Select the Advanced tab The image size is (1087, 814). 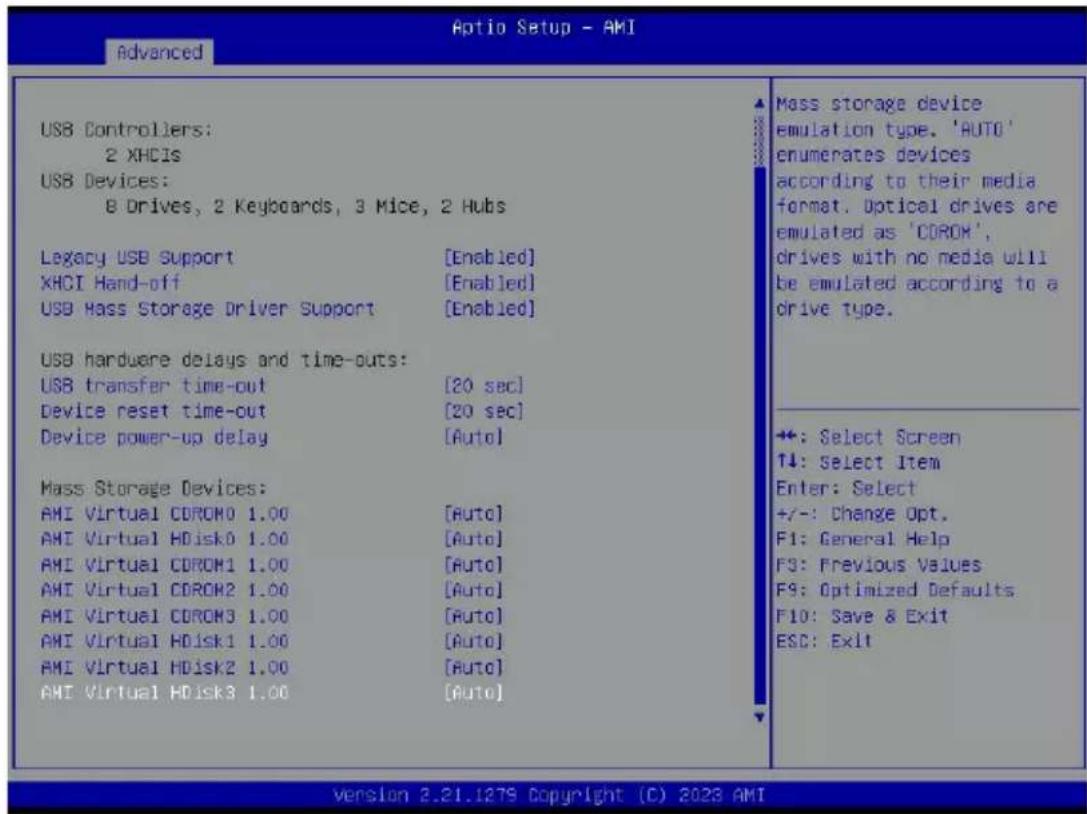tap(159, 53)
